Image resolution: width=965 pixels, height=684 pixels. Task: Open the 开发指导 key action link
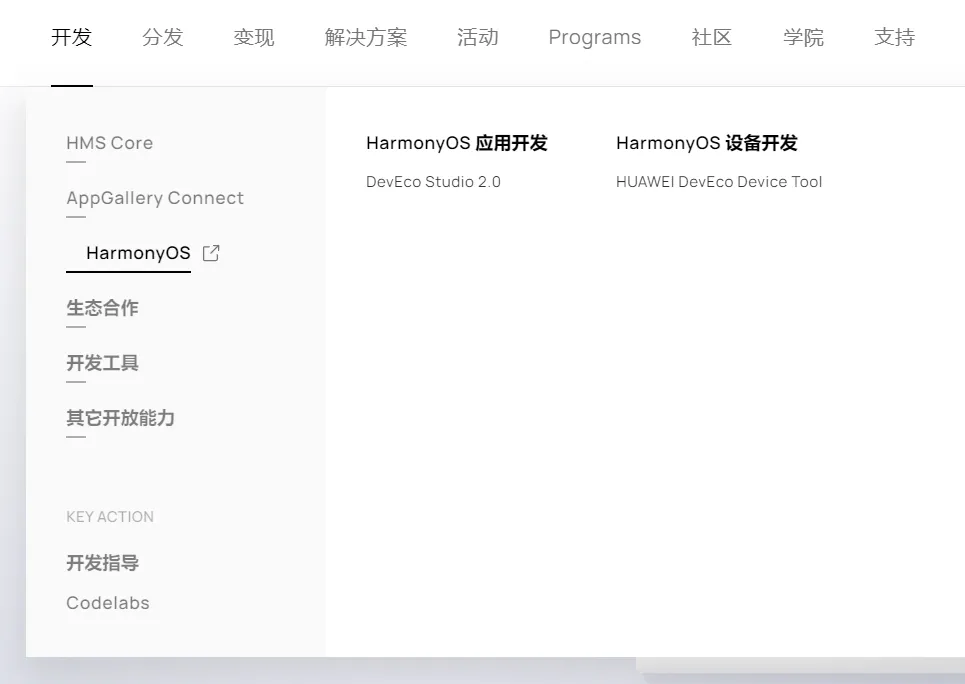click(102, 563)
